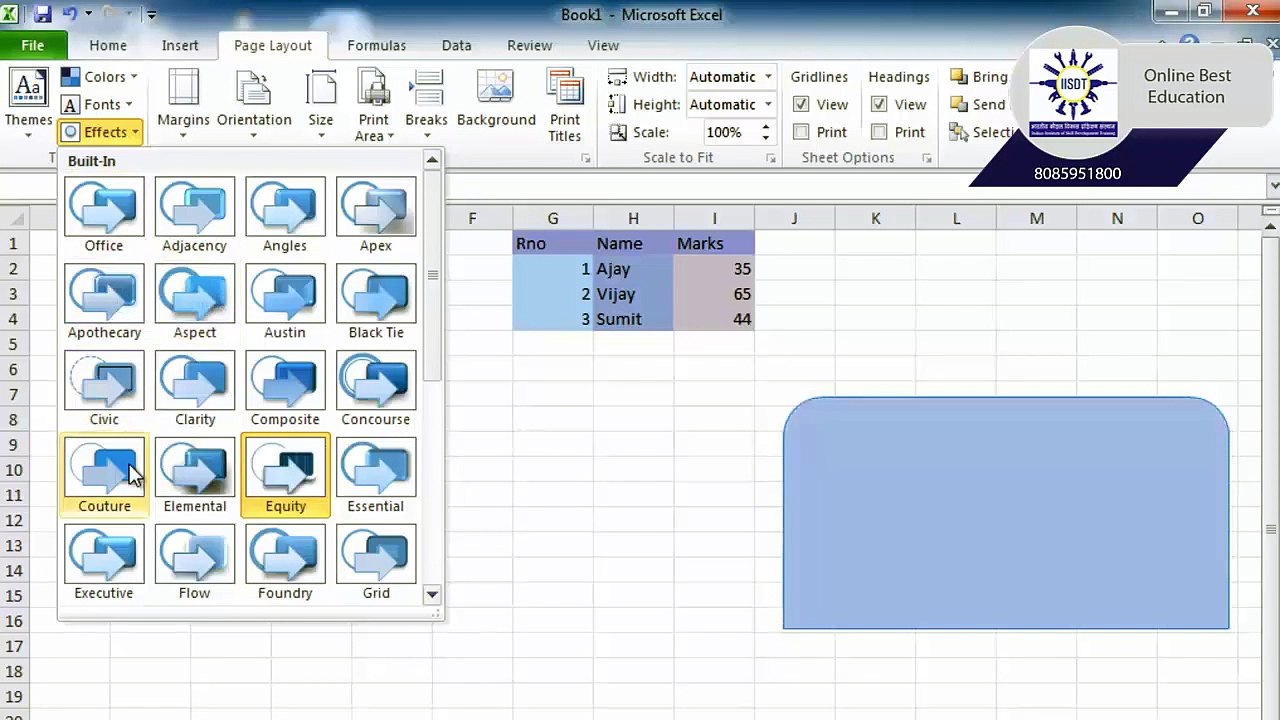Screen dimensions: 1280x720
Task: Pick the Angles effect thumbnail
Action: click(285, 215)
